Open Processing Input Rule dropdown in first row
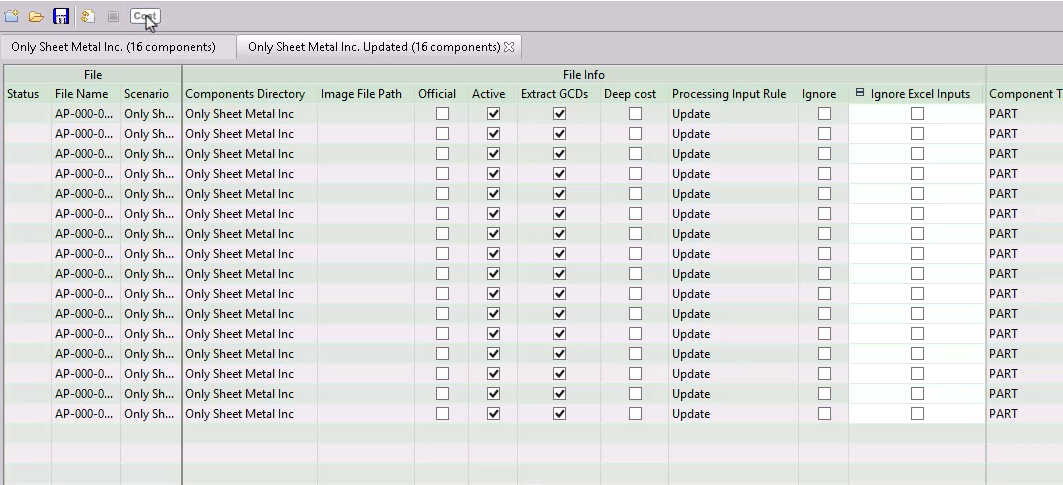 tap(732, 114)
